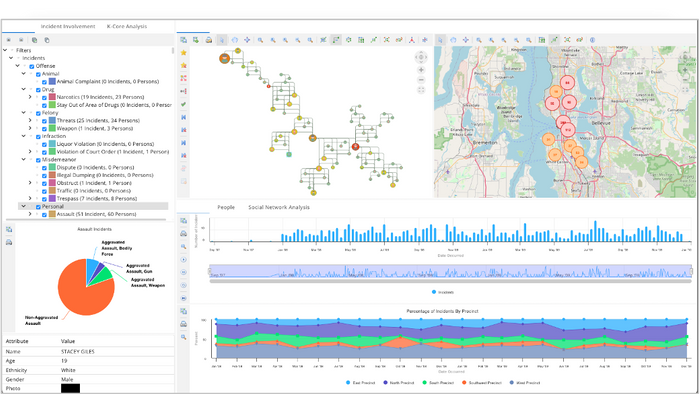The image size is (700, 394).
Task: Click the graph zoom-out minus button
Action: click(x=421, y=80)
